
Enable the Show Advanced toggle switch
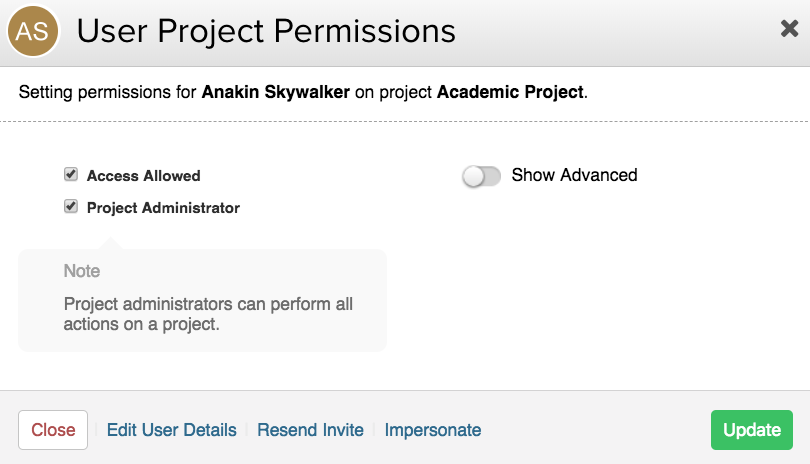(481, 176)
